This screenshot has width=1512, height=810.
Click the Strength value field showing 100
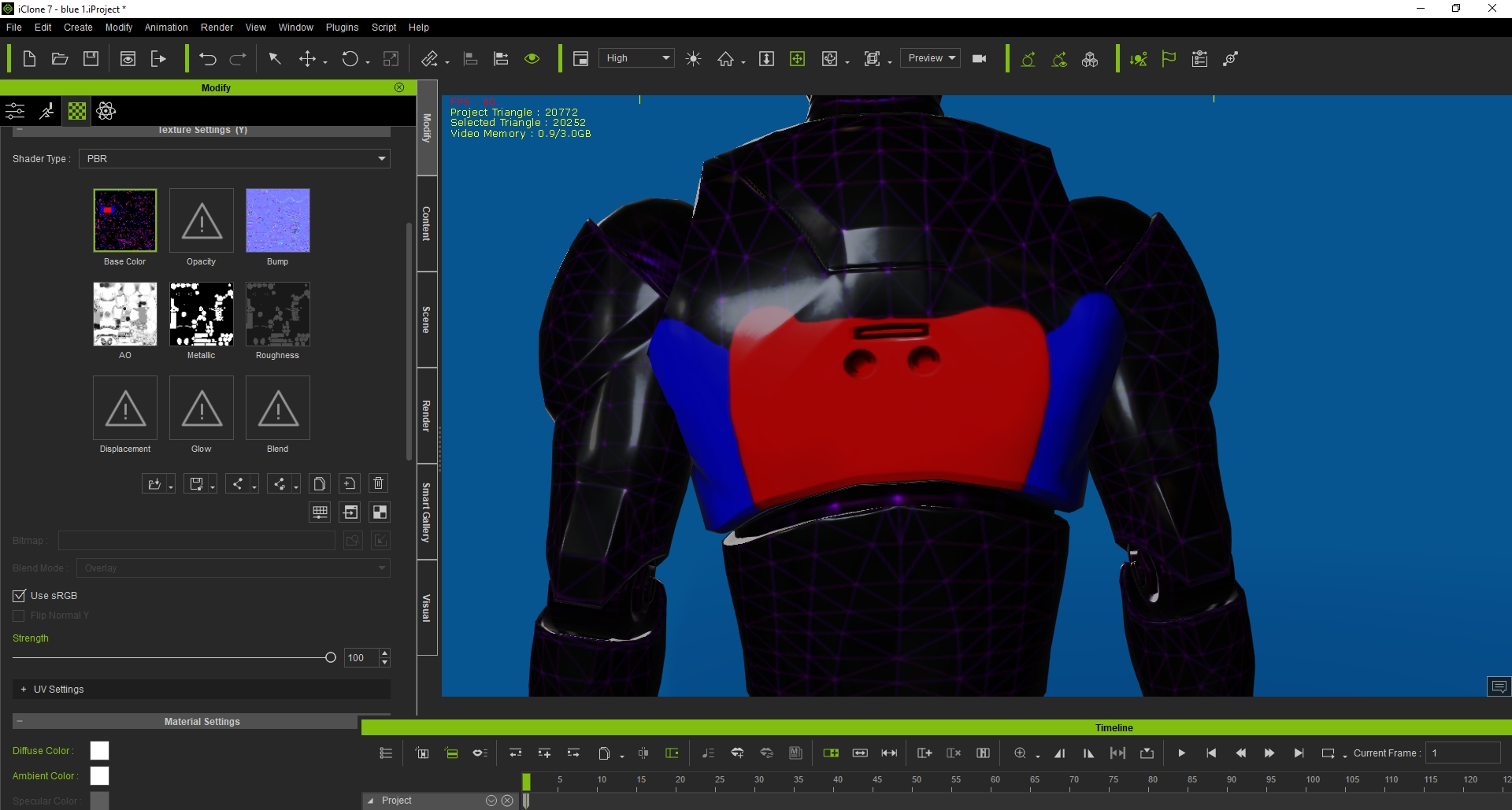click(361, 658)
